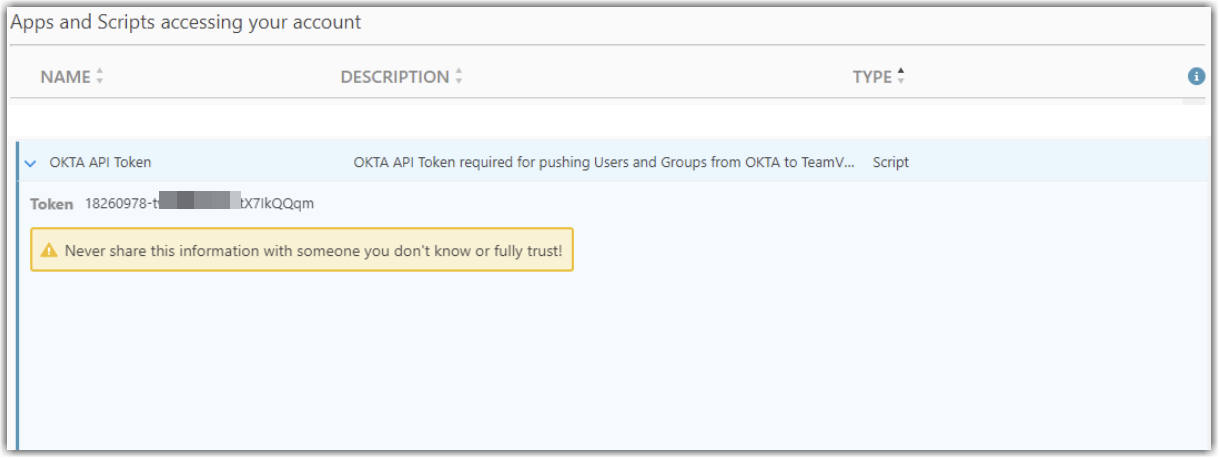Click the Script type cell

[890, 162]
